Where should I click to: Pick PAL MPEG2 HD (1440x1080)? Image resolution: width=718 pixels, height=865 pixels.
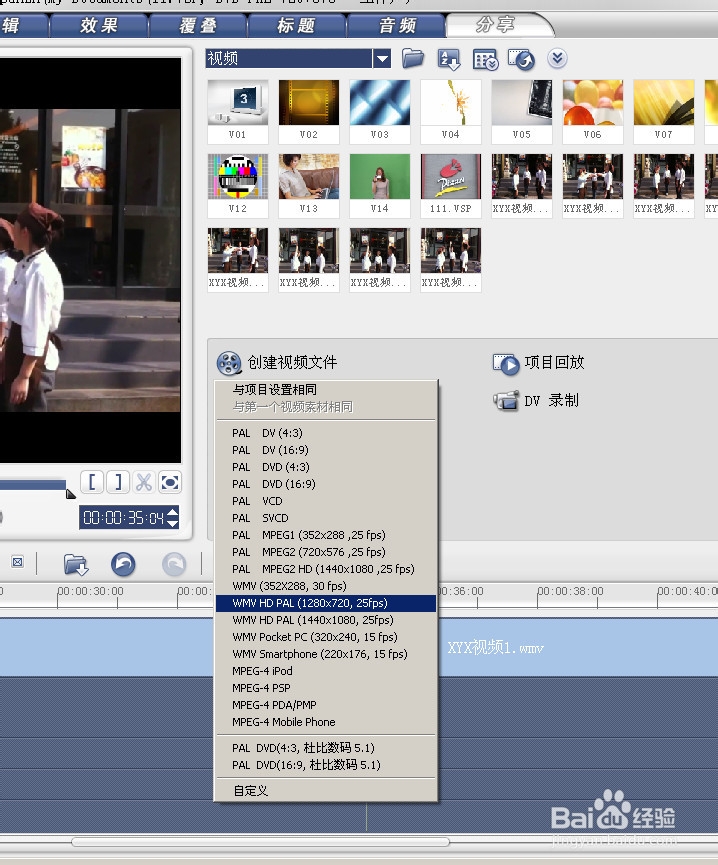tap(326, 569)
